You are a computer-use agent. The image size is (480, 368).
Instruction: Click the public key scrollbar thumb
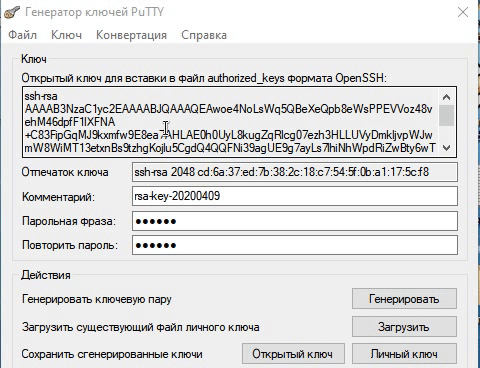point(446,115)
